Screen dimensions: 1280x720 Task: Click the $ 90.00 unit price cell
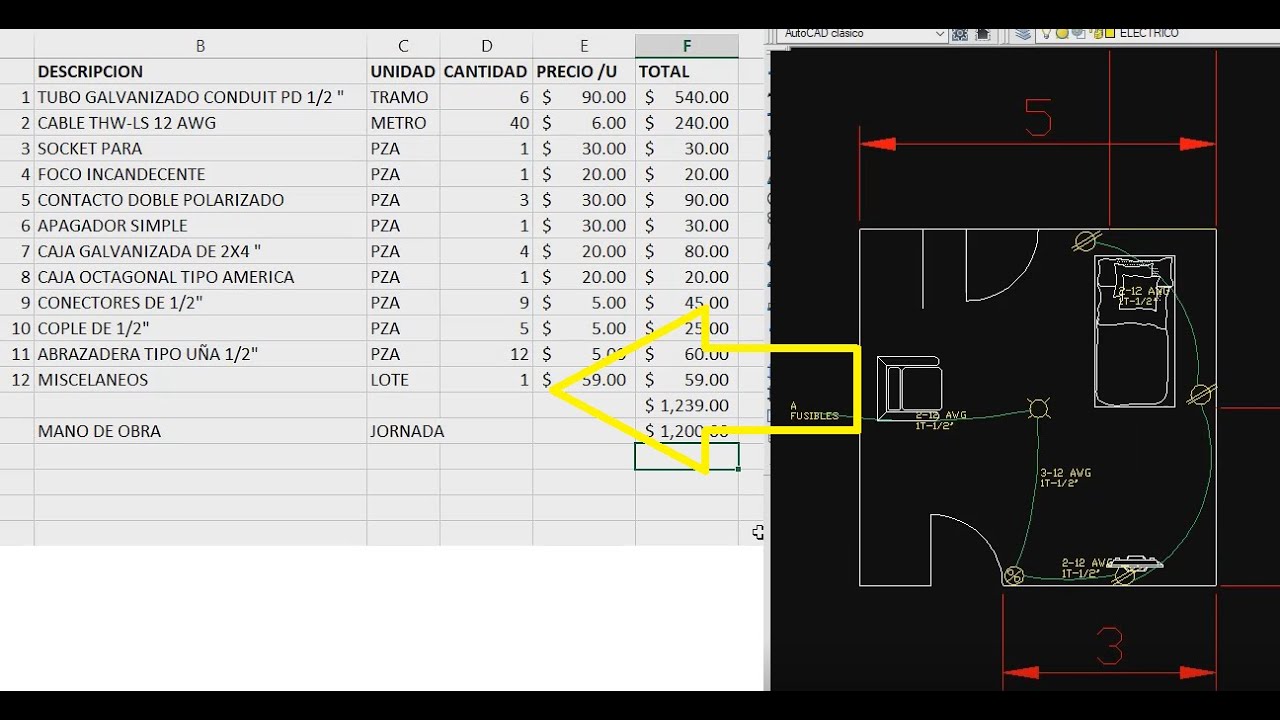pos(584,97)
